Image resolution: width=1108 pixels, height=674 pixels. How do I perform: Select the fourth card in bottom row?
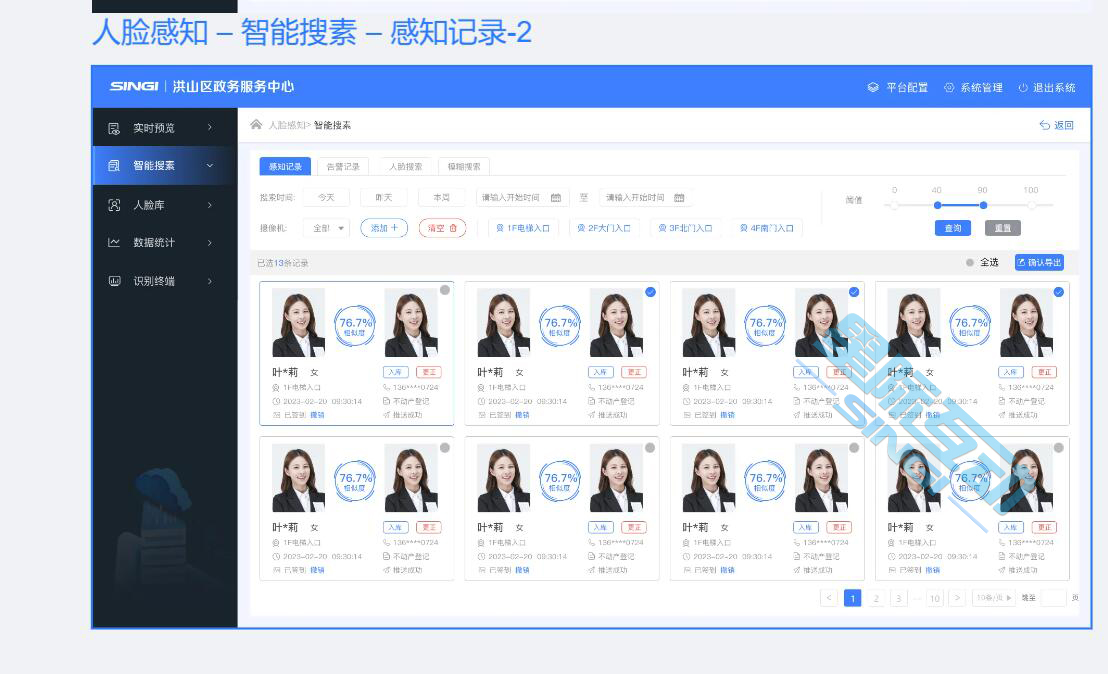coord(1059,447)
